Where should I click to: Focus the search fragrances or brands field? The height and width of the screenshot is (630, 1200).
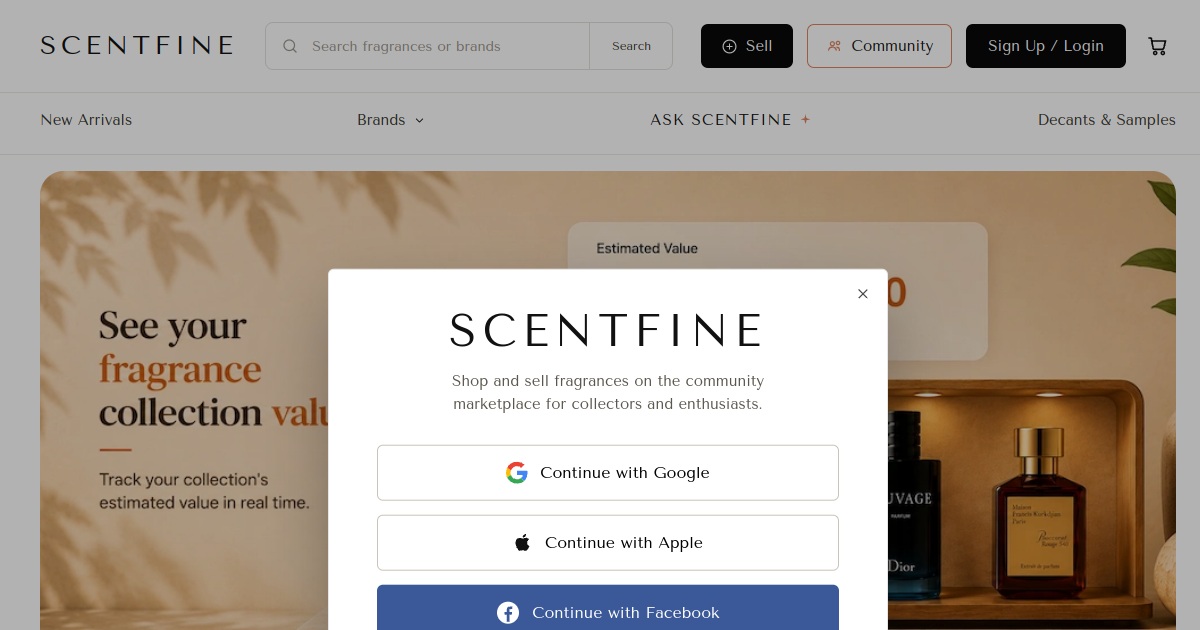coord(446,46)
